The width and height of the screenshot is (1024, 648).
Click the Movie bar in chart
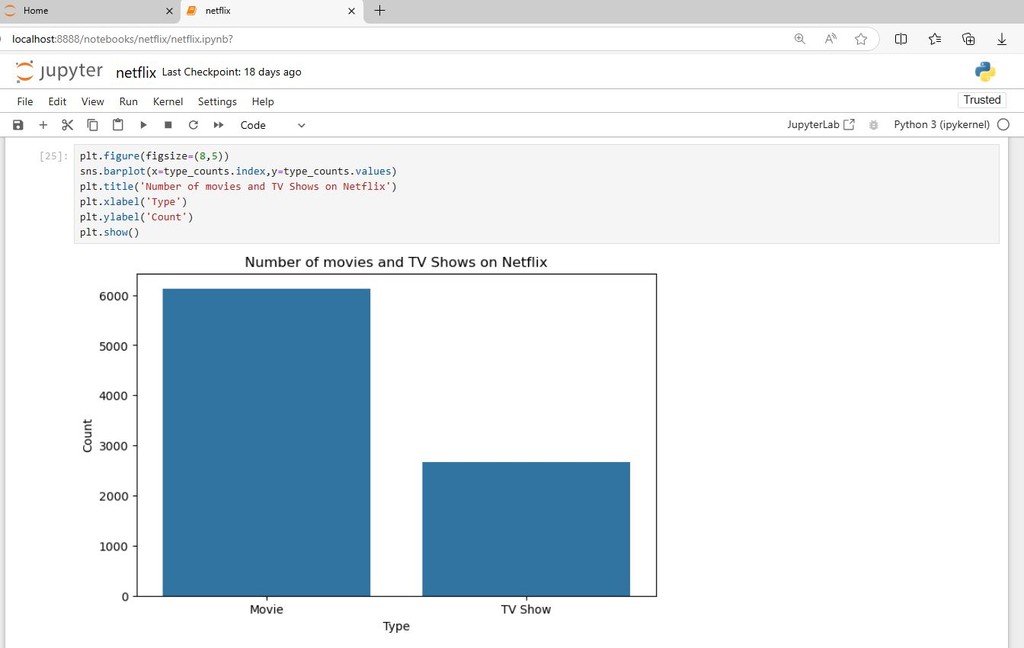pos(266,442)
